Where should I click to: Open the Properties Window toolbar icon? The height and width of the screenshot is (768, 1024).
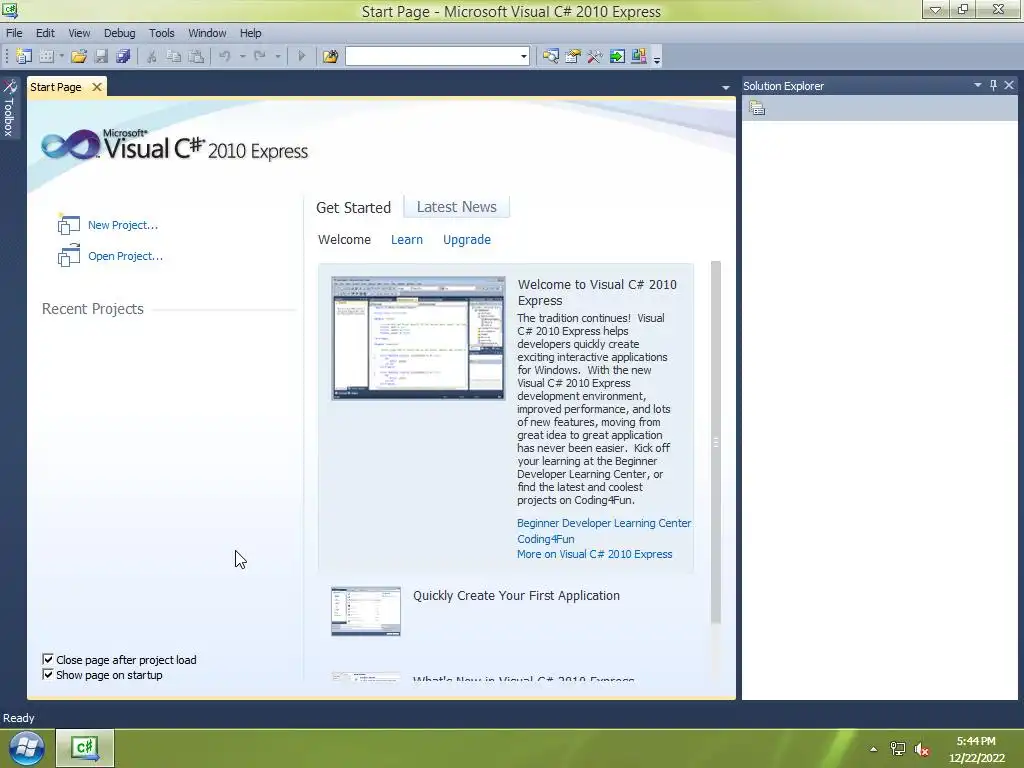(x=573, y=57)
